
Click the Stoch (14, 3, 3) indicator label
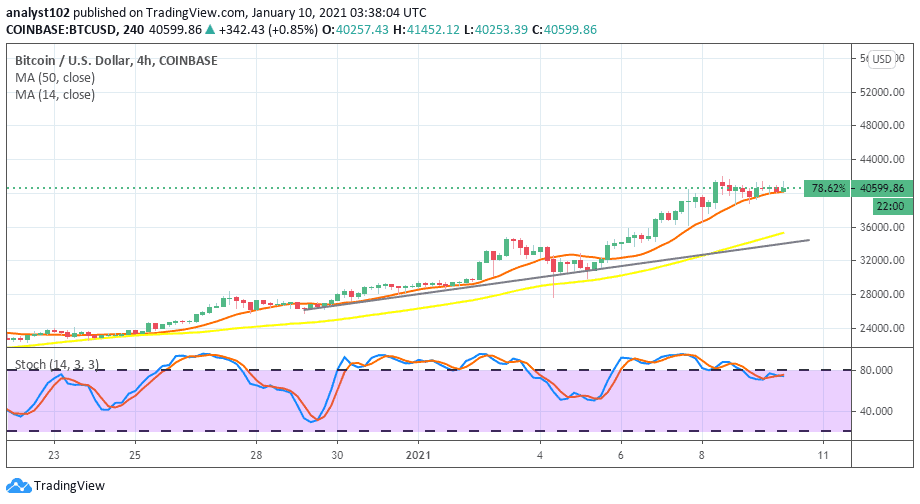(x=57, y=364)
